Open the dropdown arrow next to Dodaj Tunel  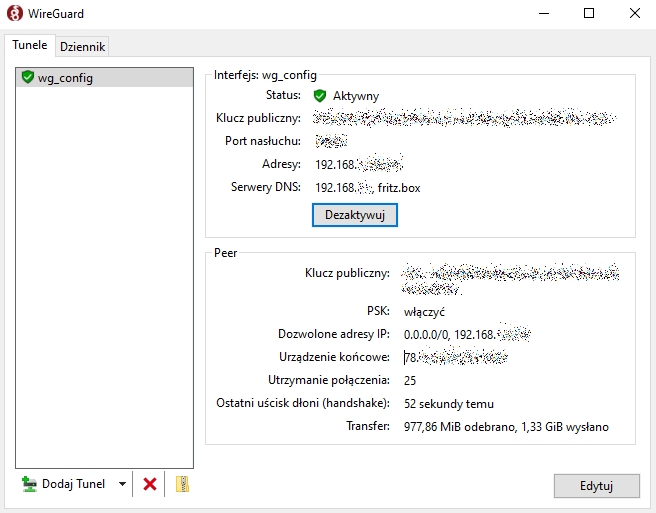[122, 484]
